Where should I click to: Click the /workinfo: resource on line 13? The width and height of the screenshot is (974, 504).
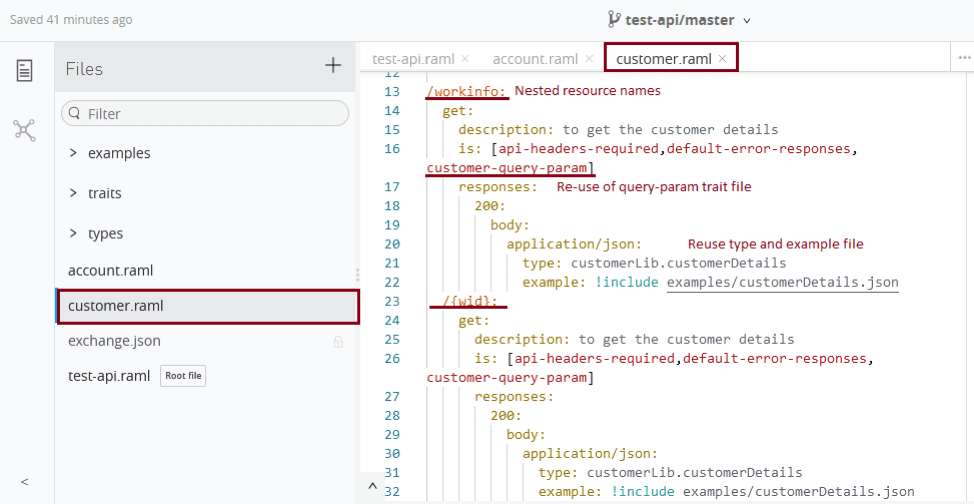tap(467, 91)
